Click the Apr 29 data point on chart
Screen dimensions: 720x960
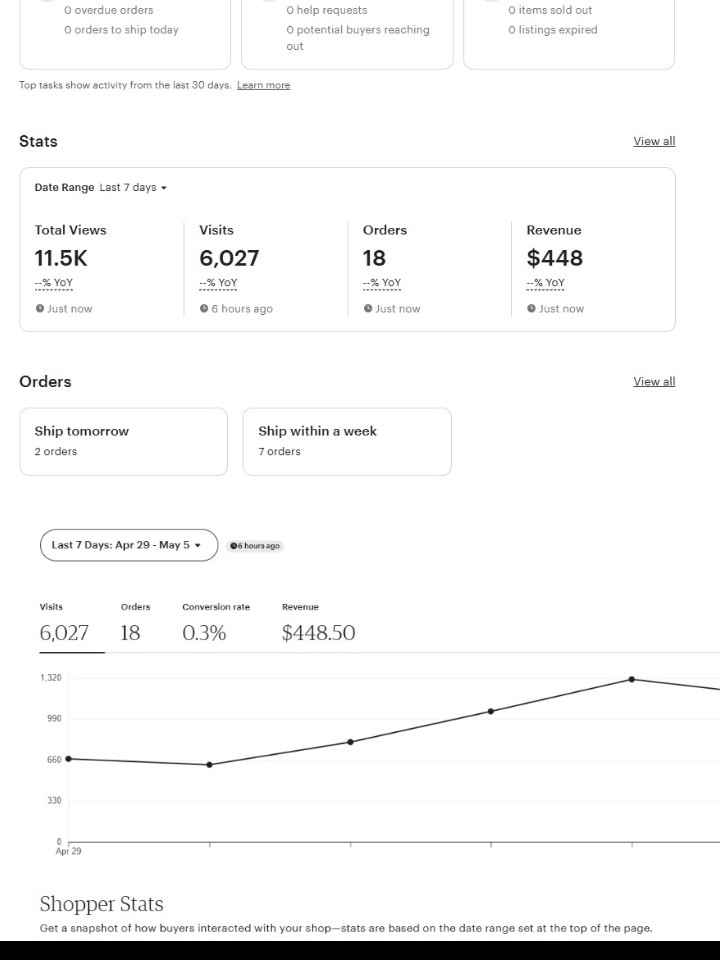[68, 759]
